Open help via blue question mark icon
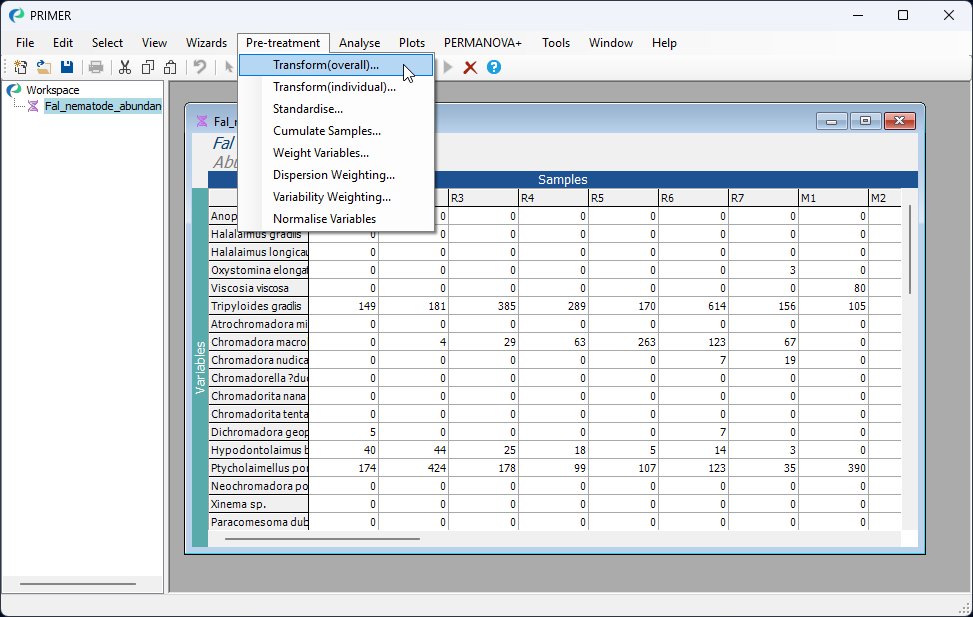This screenshot has width=973, height=617. click(x=493, y=67)
